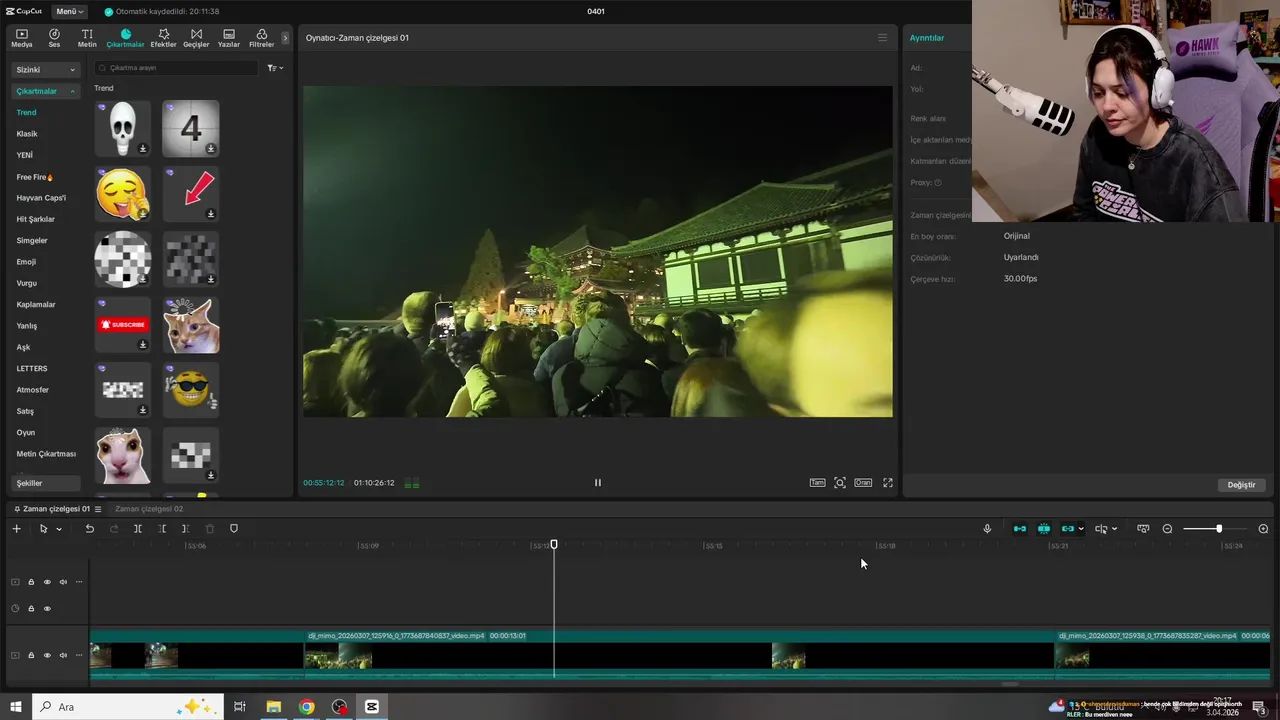Switch to Zaman çizelgesi 02 tab
Screen dimensions: 1280x720
coord(149,509)
